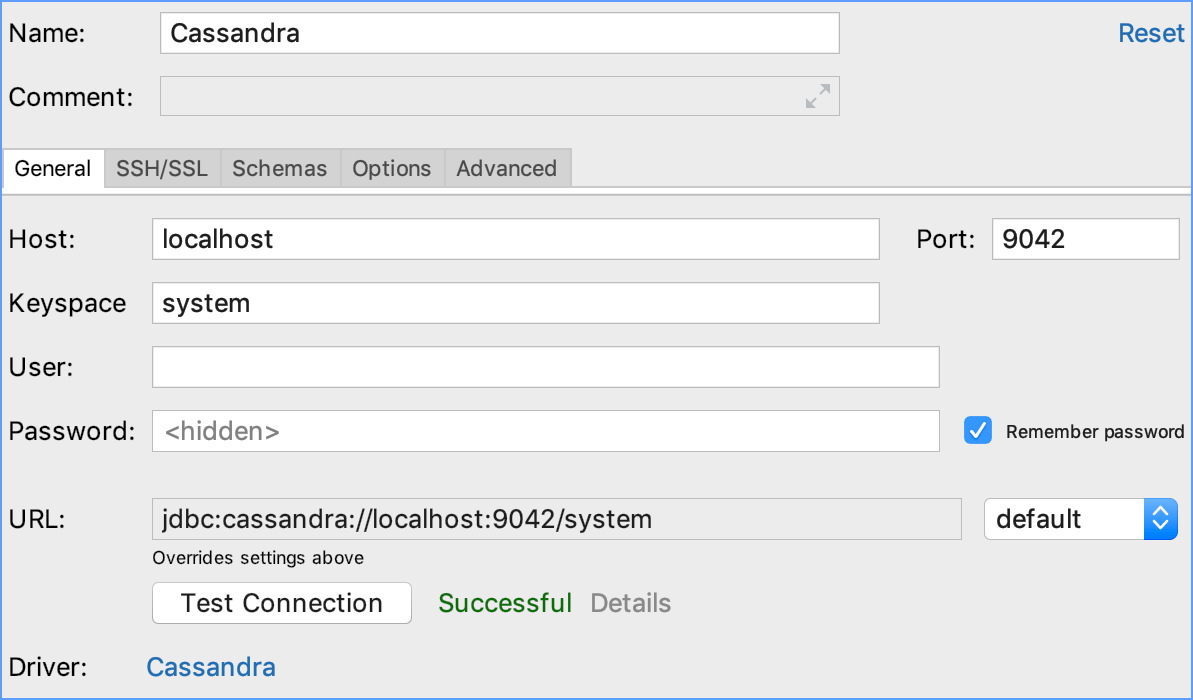The image size is (1193, 700).
Task: Open the Schemas tab
Action: coord(280,168)
